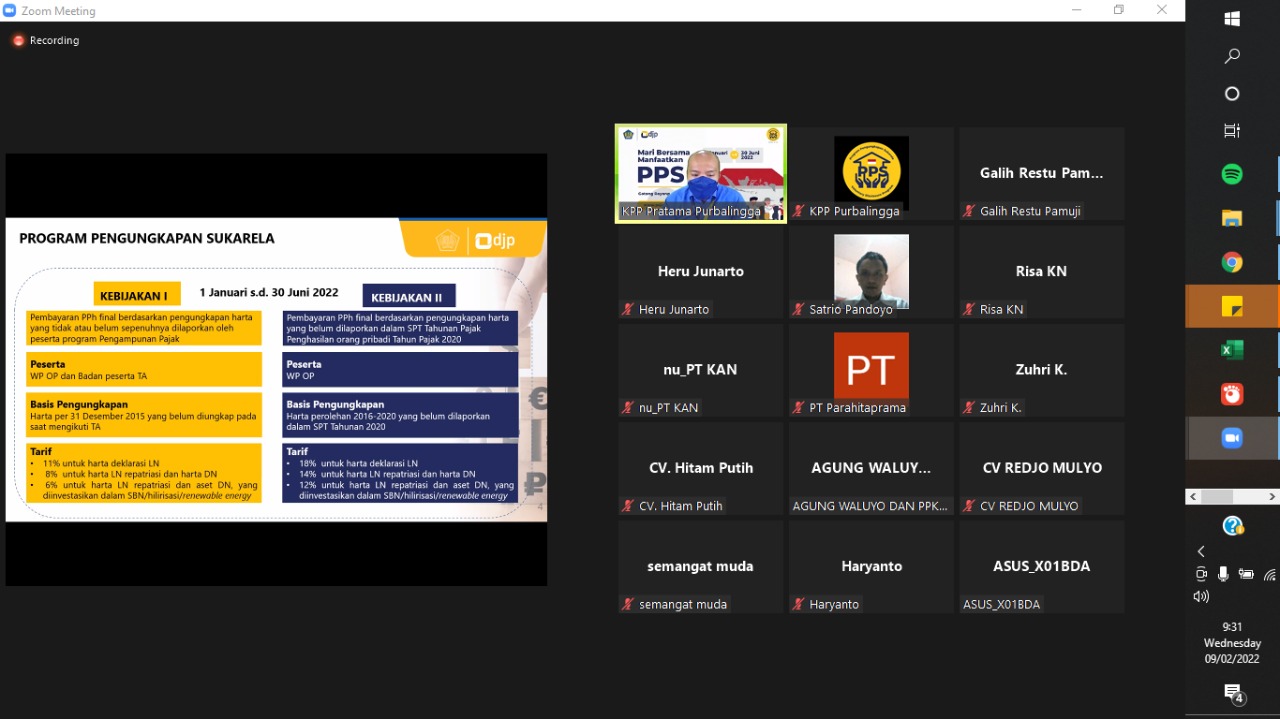
Task: Open Sticky Notes from the taskbar
Action: (1232, 307)
